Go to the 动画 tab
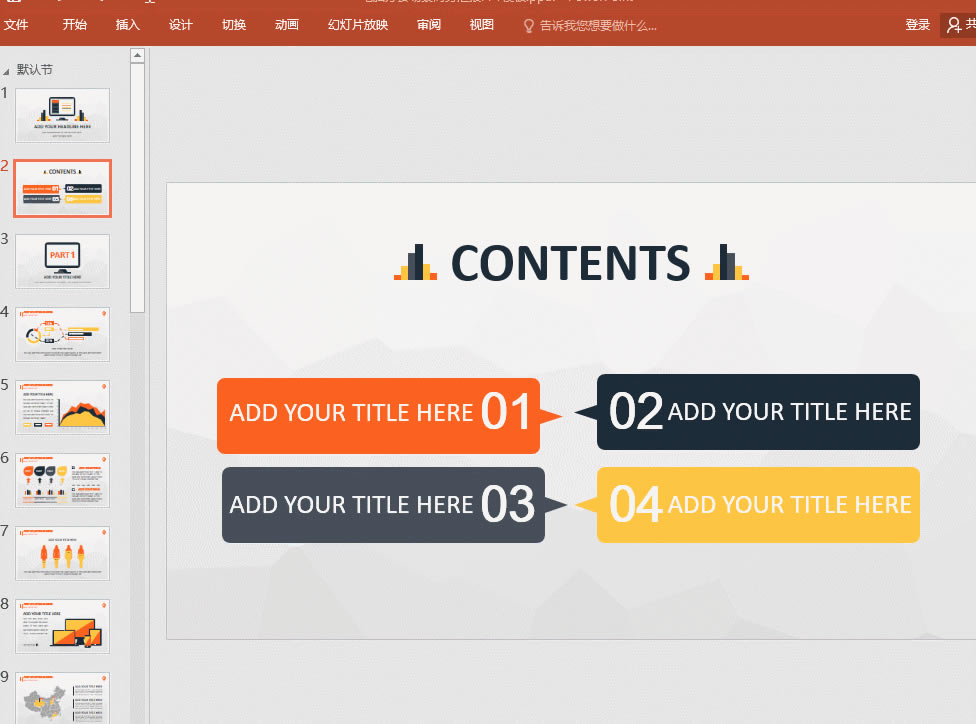 [x=287, y=25]
